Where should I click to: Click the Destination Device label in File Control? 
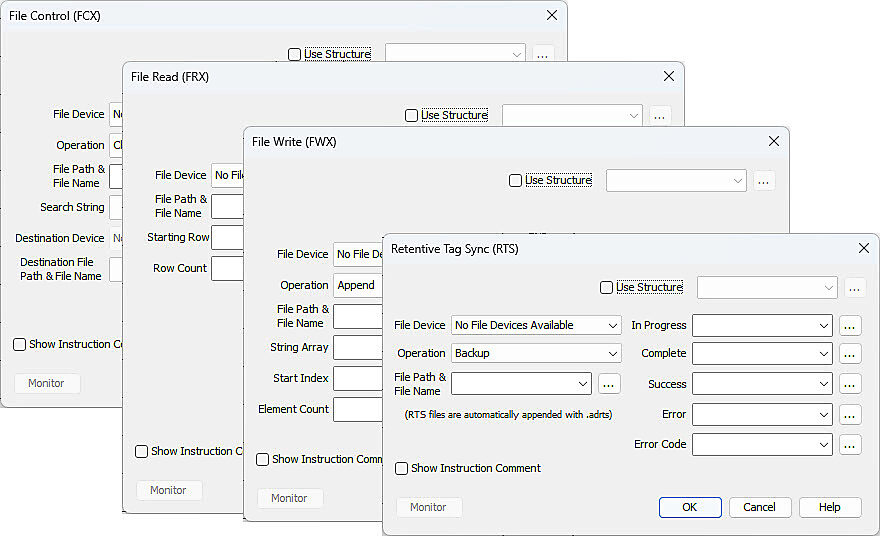click(x=59, y=239)
